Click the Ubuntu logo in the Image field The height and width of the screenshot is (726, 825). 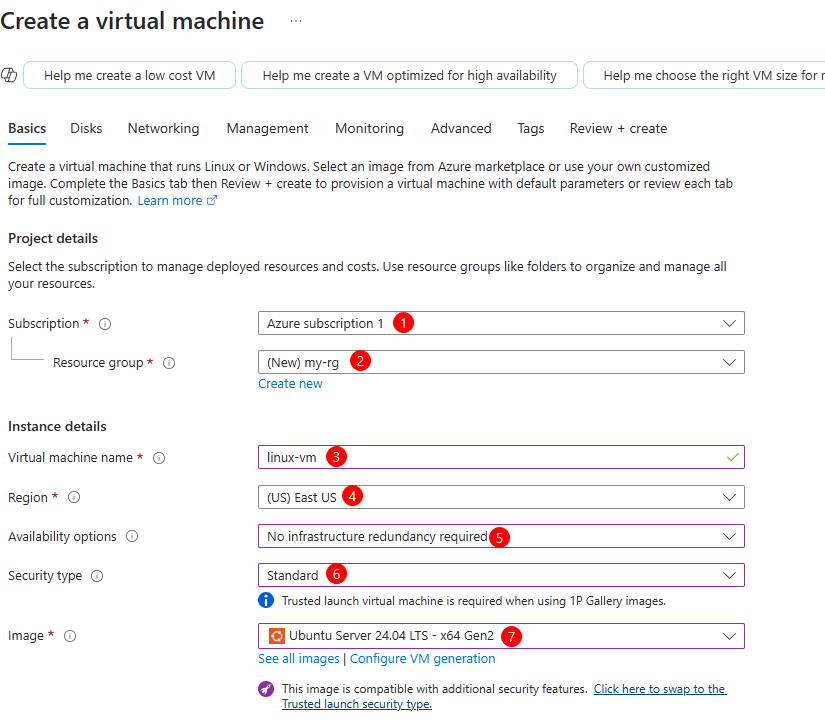tap(276, 636)
